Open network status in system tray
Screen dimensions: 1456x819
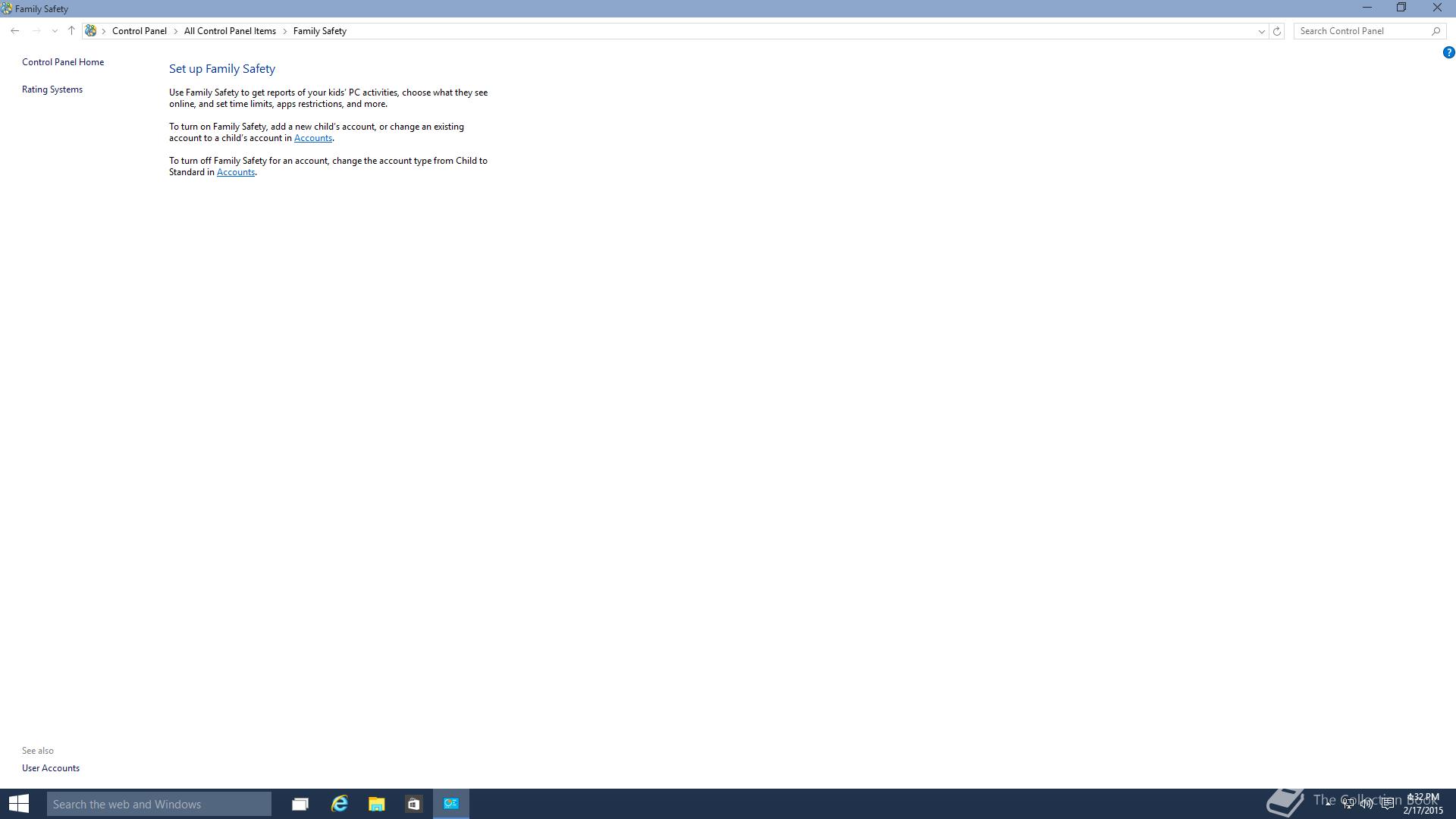[x=1348, y=804]
